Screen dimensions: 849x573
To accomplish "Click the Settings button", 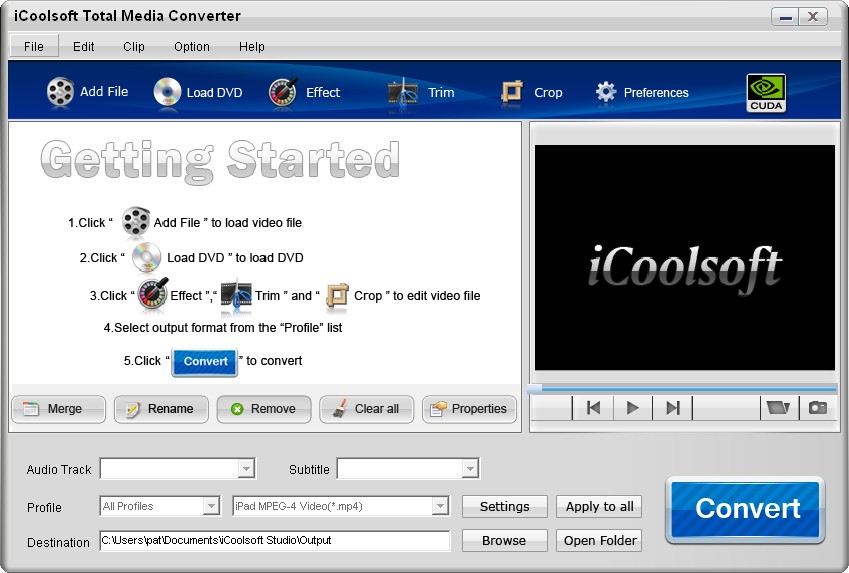I will point(505,506).
